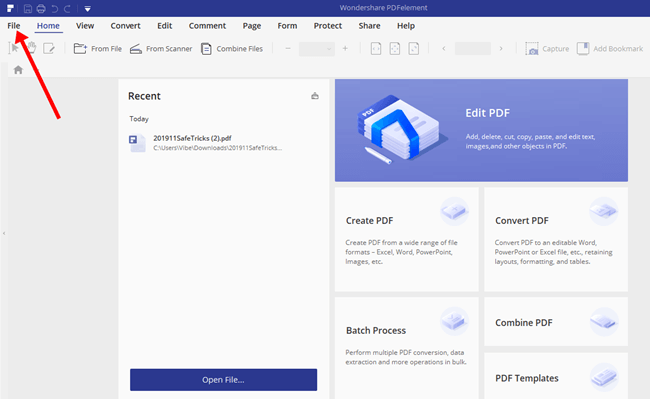Click the Print icon in title bar
This screenshot has height=399, width=650.
pos(41,8)
